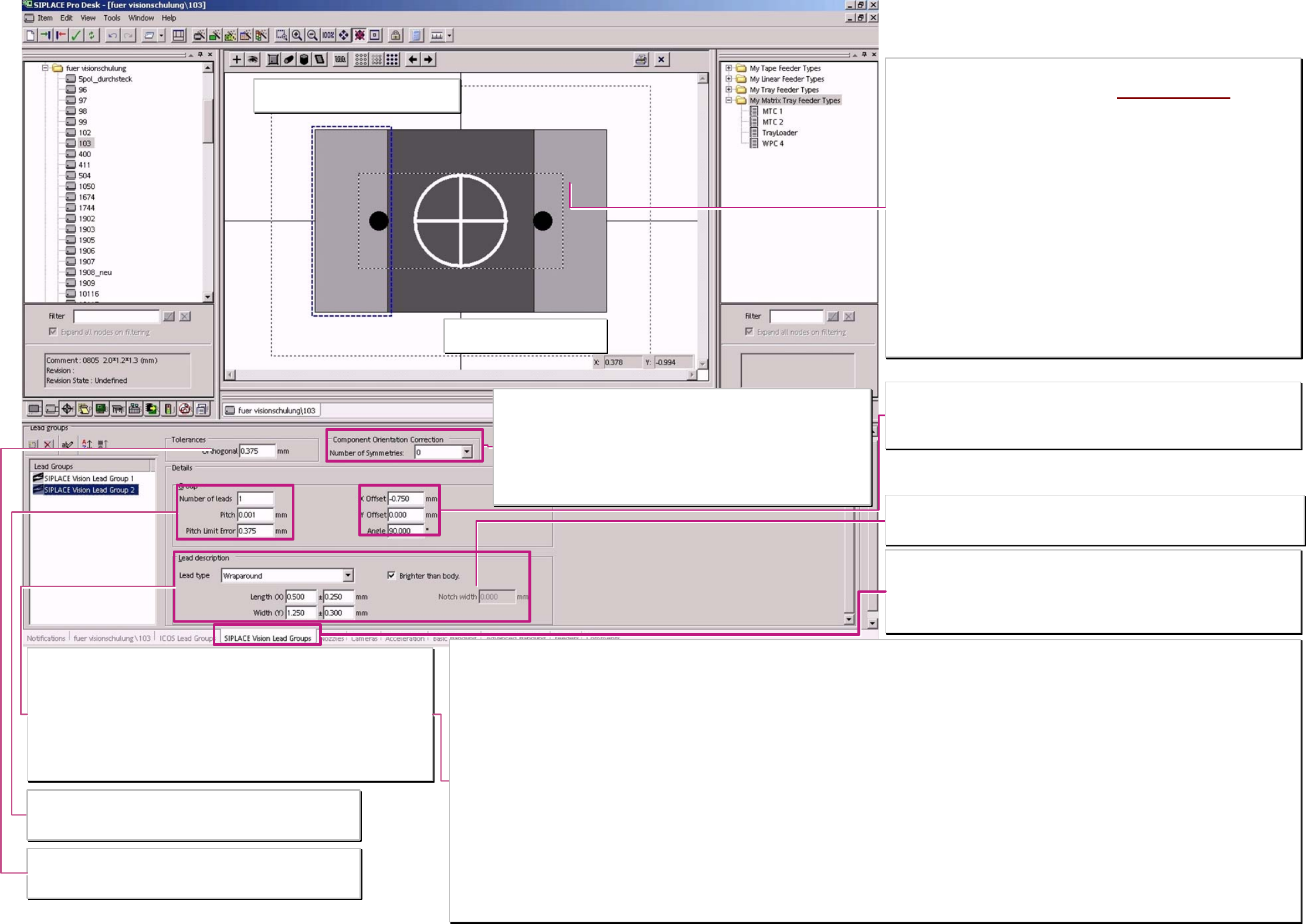The height and width of the screenshot is (924, 1306).
Task: Open the Tools menu
Action: pos(111,18)
